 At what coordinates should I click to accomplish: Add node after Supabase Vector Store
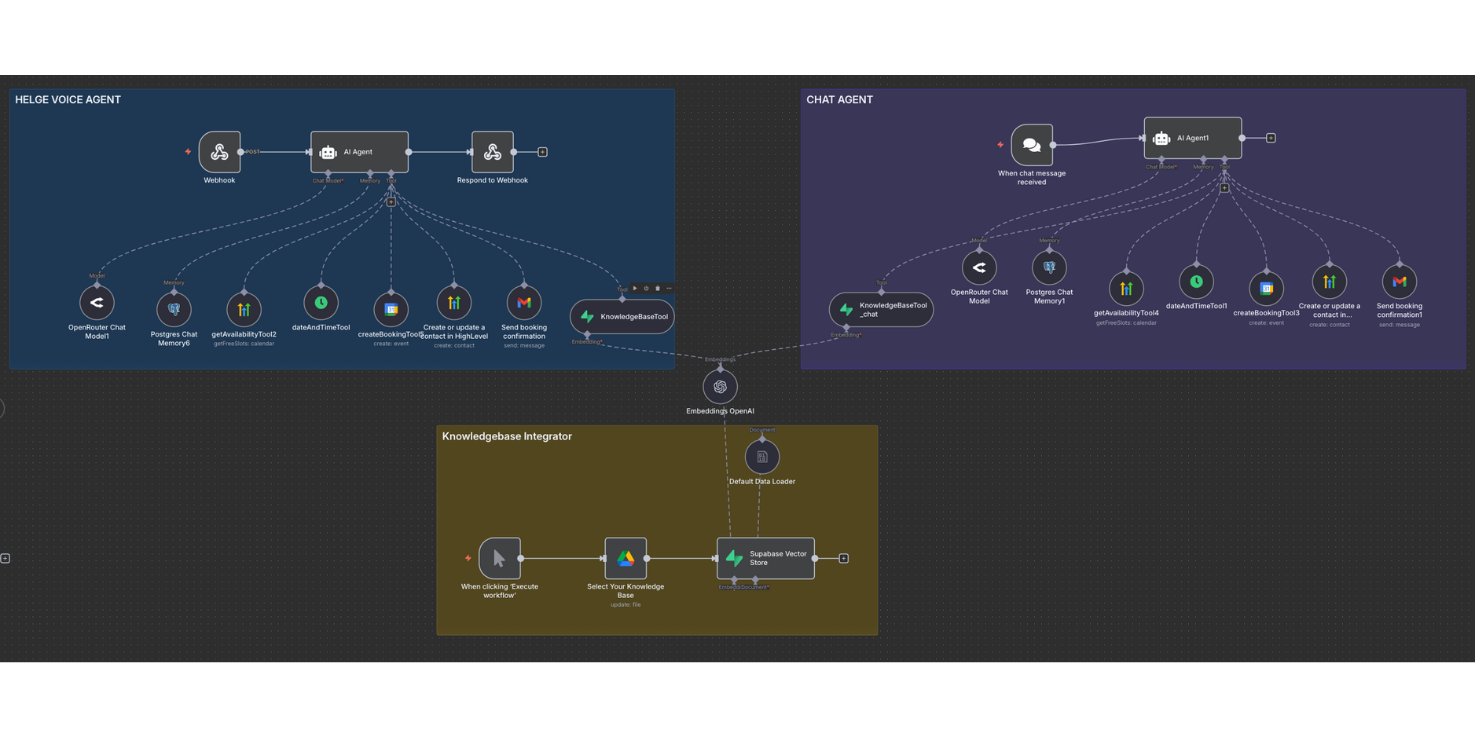(844, 558)
